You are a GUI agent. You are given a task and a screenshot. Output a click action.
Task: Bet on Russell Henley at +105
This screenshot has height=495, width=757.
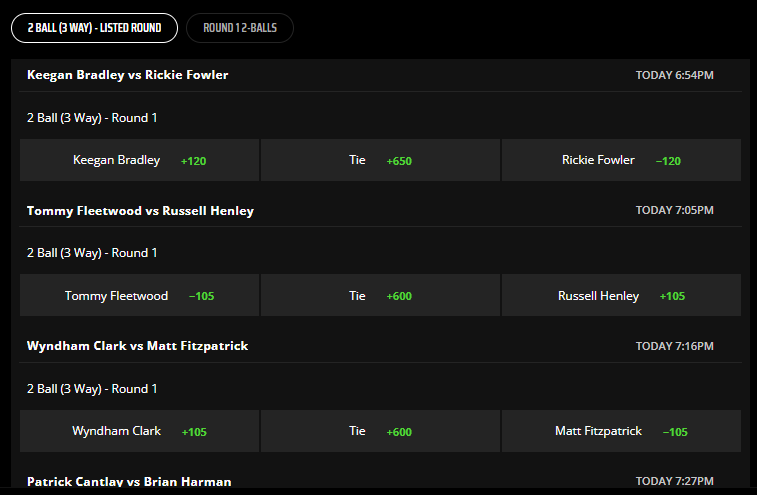pyautogui.click(x=621, y=295)
